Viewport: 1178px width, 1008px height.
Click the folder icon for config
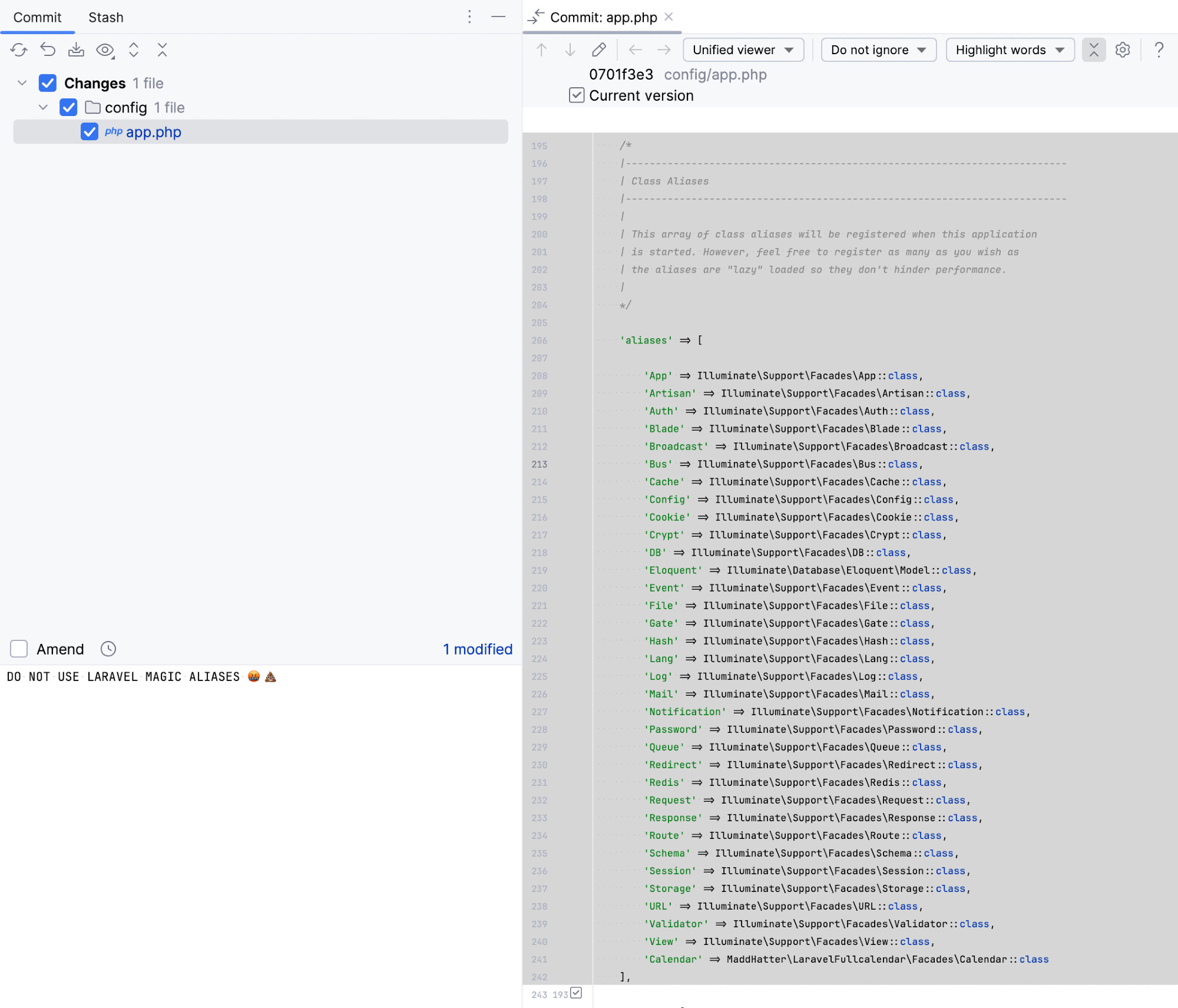(x=92, y=107)
